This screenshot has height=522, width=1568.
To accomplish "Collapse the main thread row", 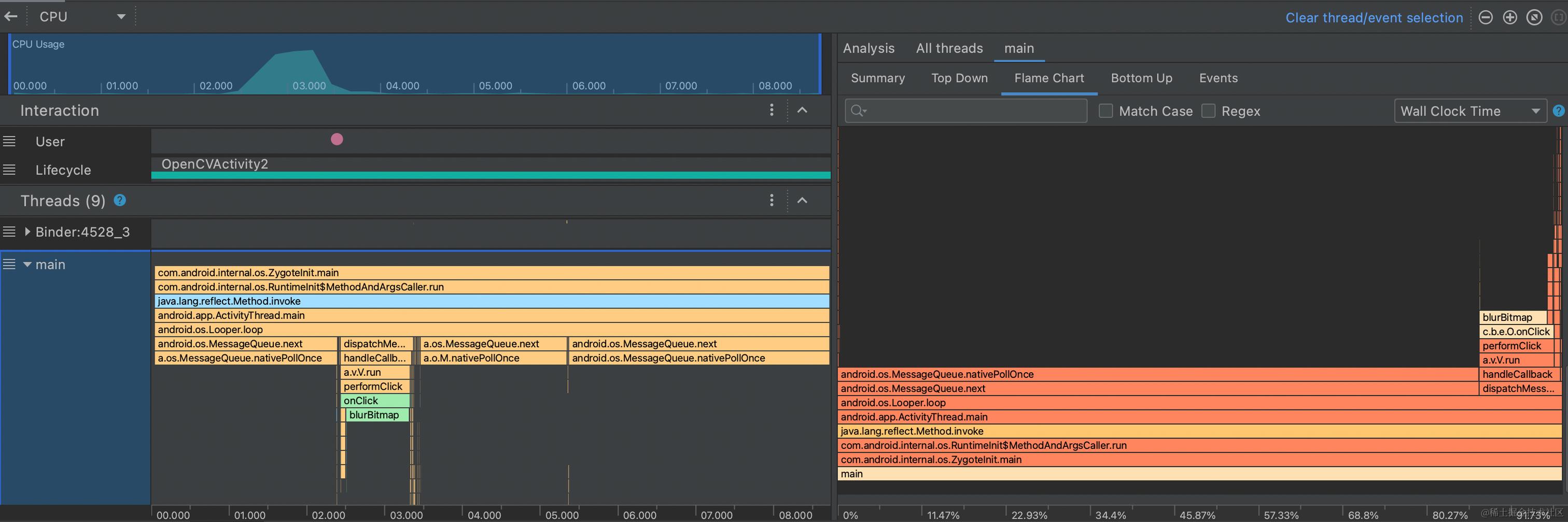I will [x=27, y=265].
